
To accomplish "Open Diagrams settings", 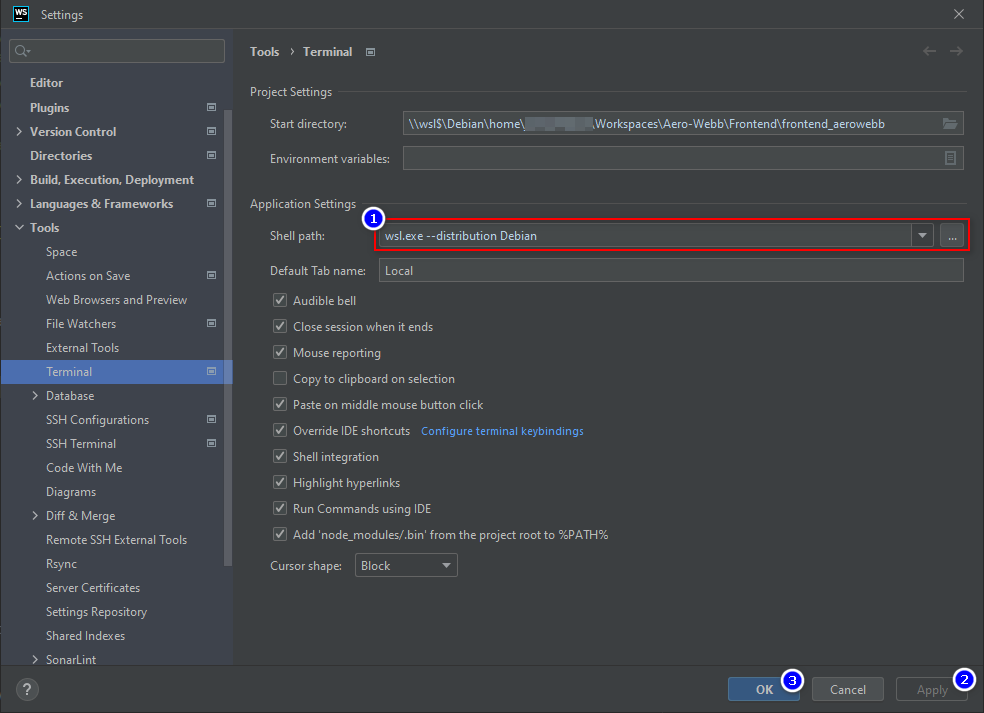I will (71, 491).
